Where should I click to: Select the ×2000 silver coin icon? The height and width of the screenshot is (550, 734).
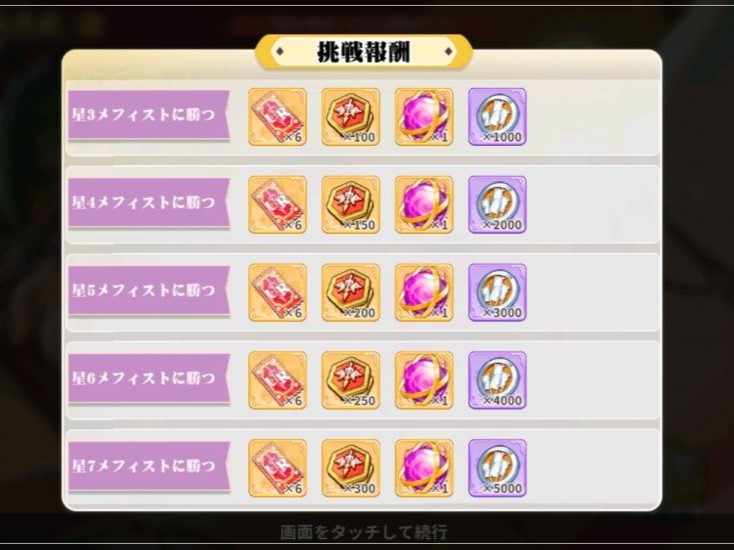click(x=498, y=205)
